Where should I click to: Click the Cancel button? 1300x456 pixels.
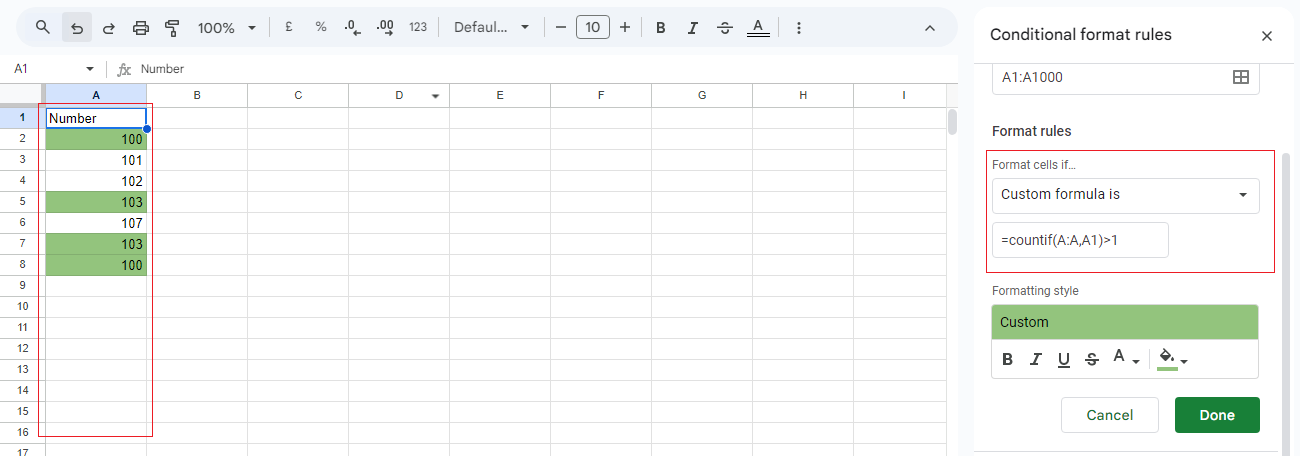tap(1110, 415)
